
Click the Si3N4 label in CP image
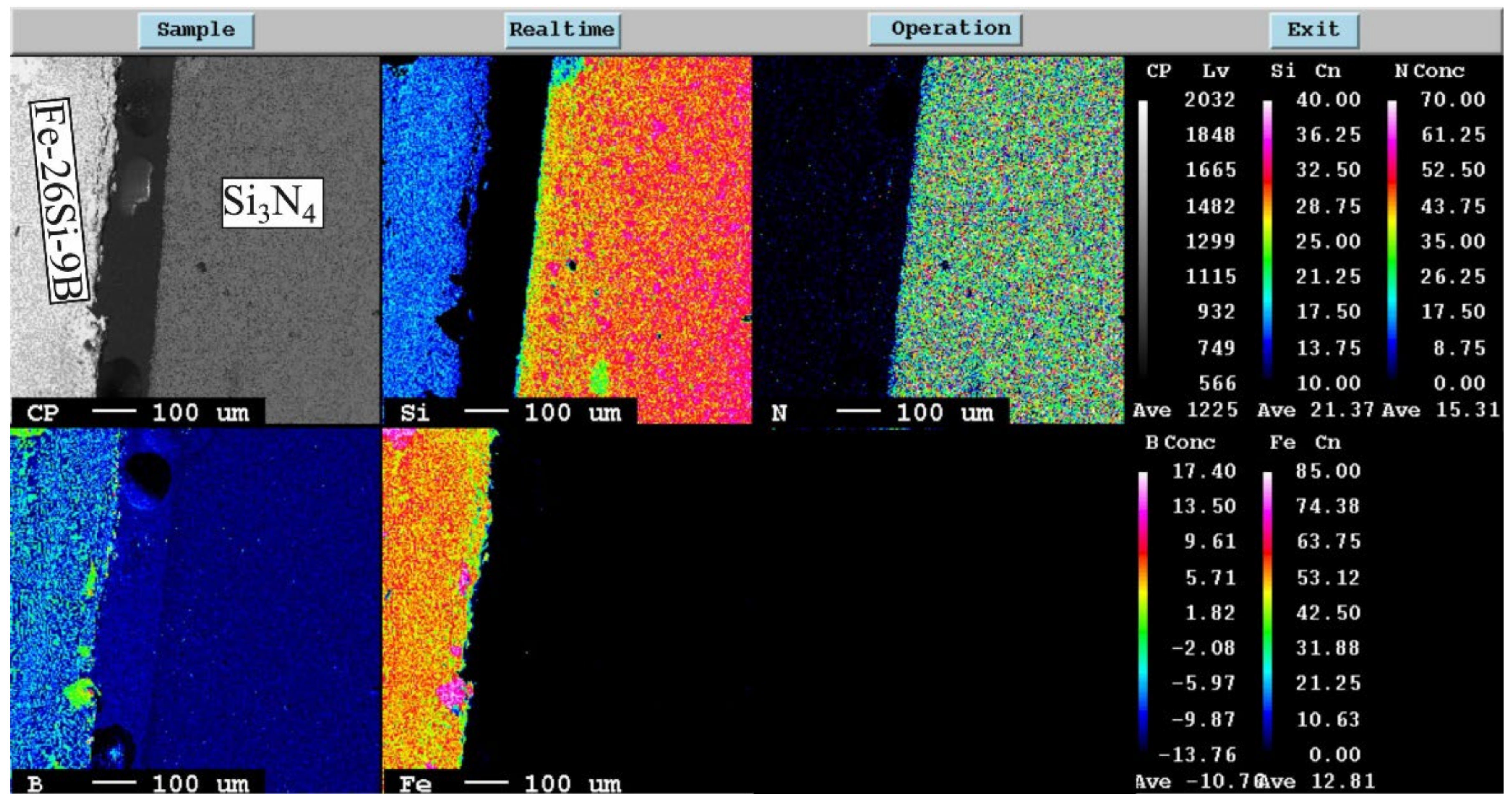272,203
